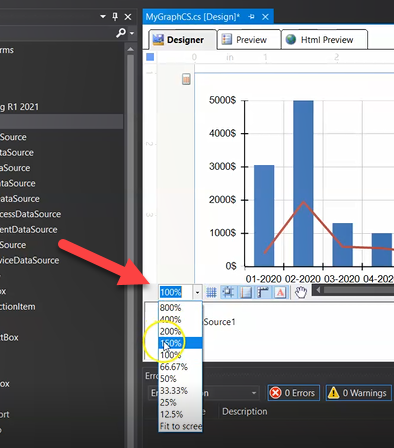The width and height of the screenshot is (394, 448).
Task: Click the horizontal scrollbar left arrow
Action: click(x=318, y=290)
